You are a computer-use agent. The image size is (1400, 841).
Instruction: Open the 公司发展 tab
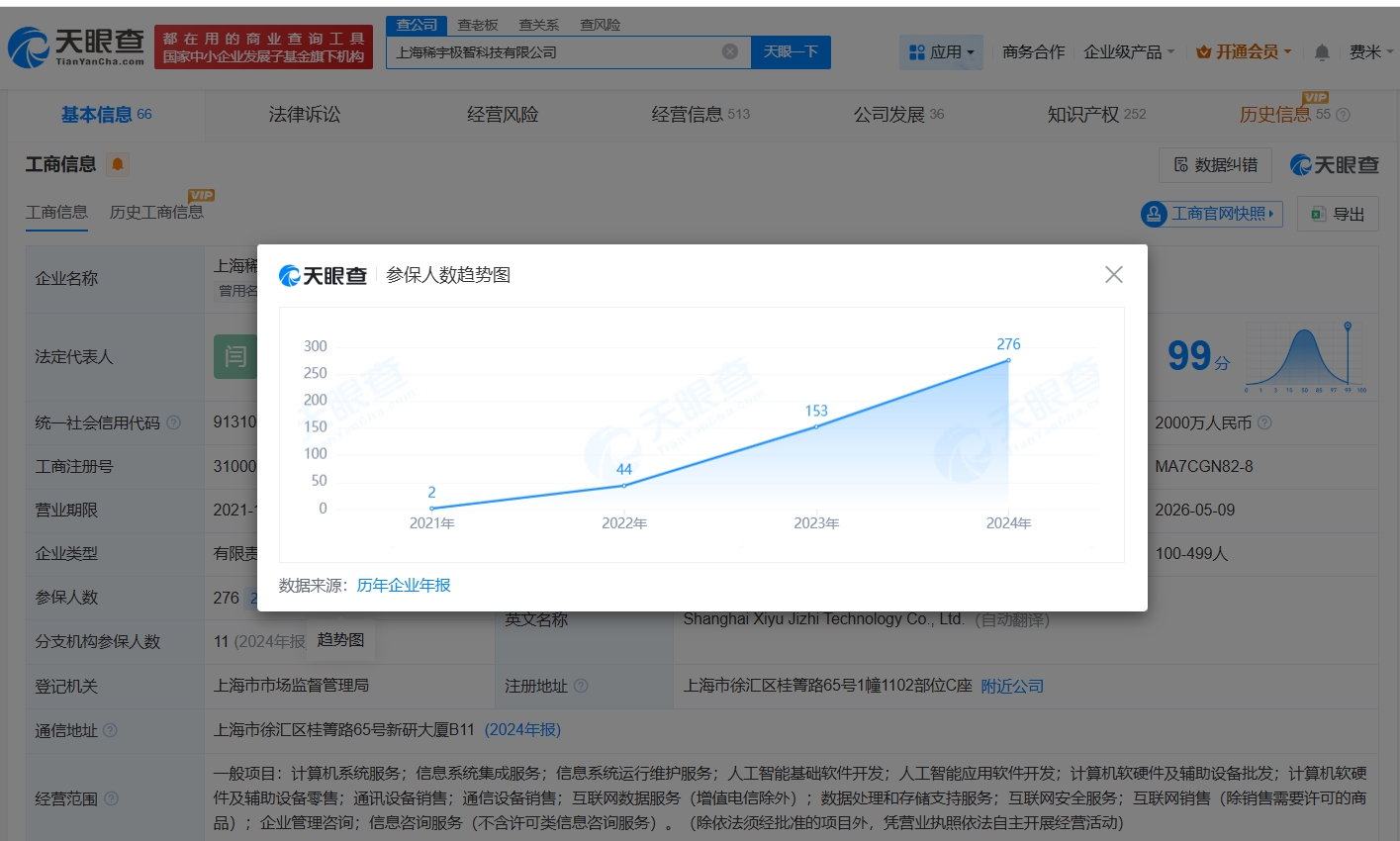(898, 115)
